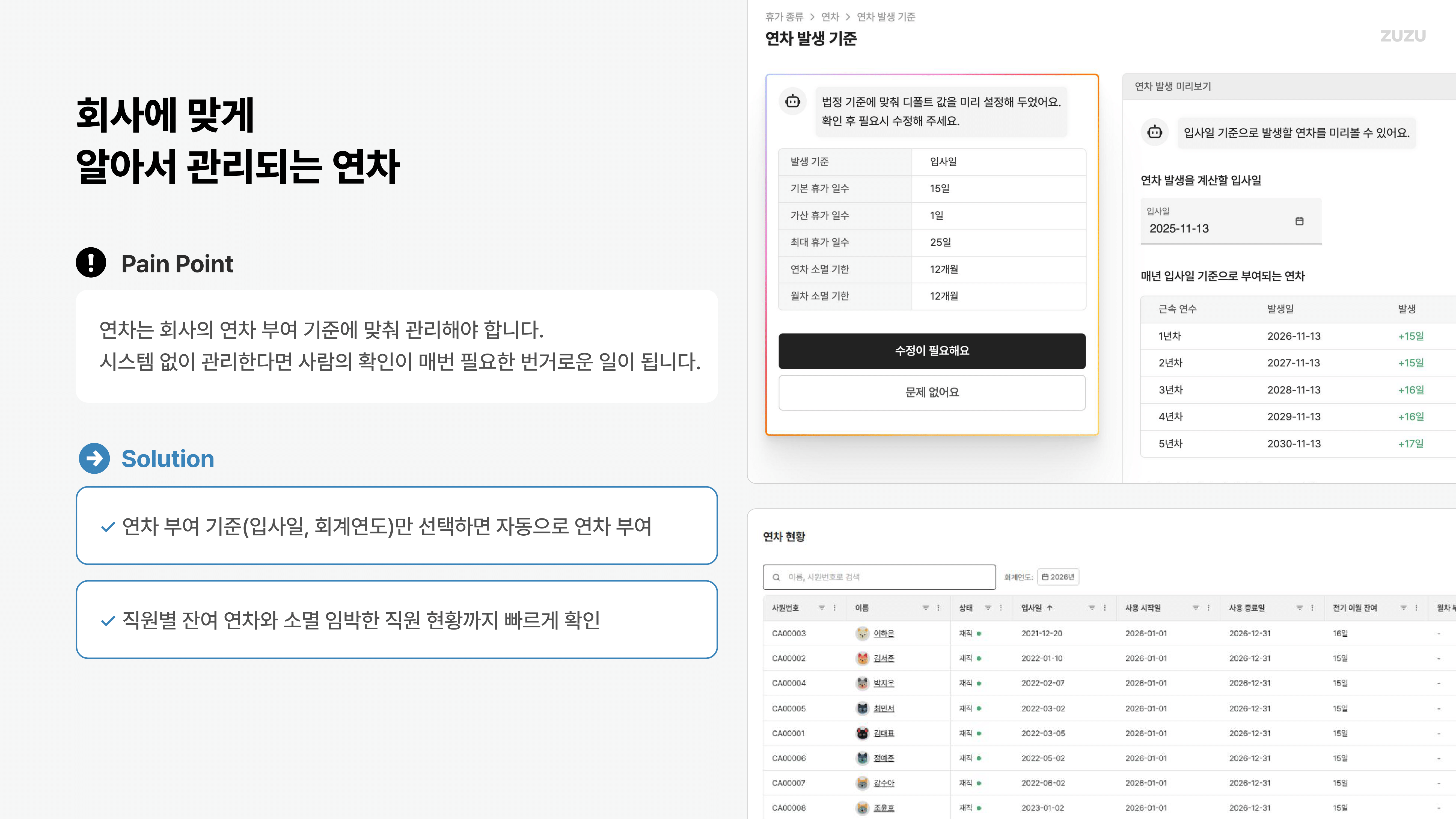Click the calendar icon inside the 회계연도 selector
Viewport: 1456px width, 819px height.
(1046, 577)
